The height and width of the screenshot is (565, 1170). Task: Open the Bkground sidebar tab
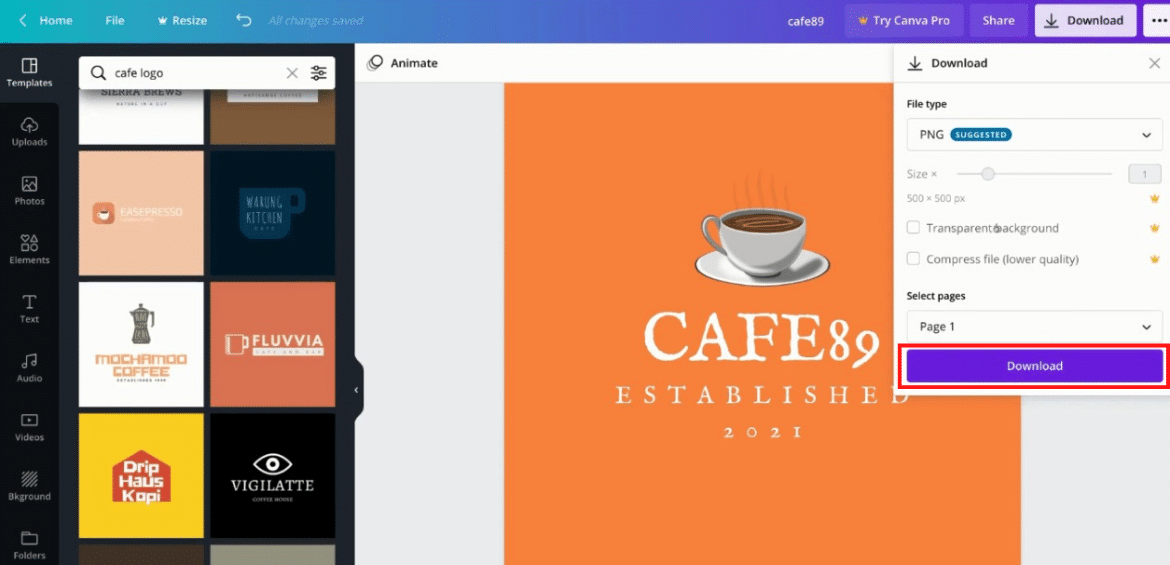[x=29, y=485]
